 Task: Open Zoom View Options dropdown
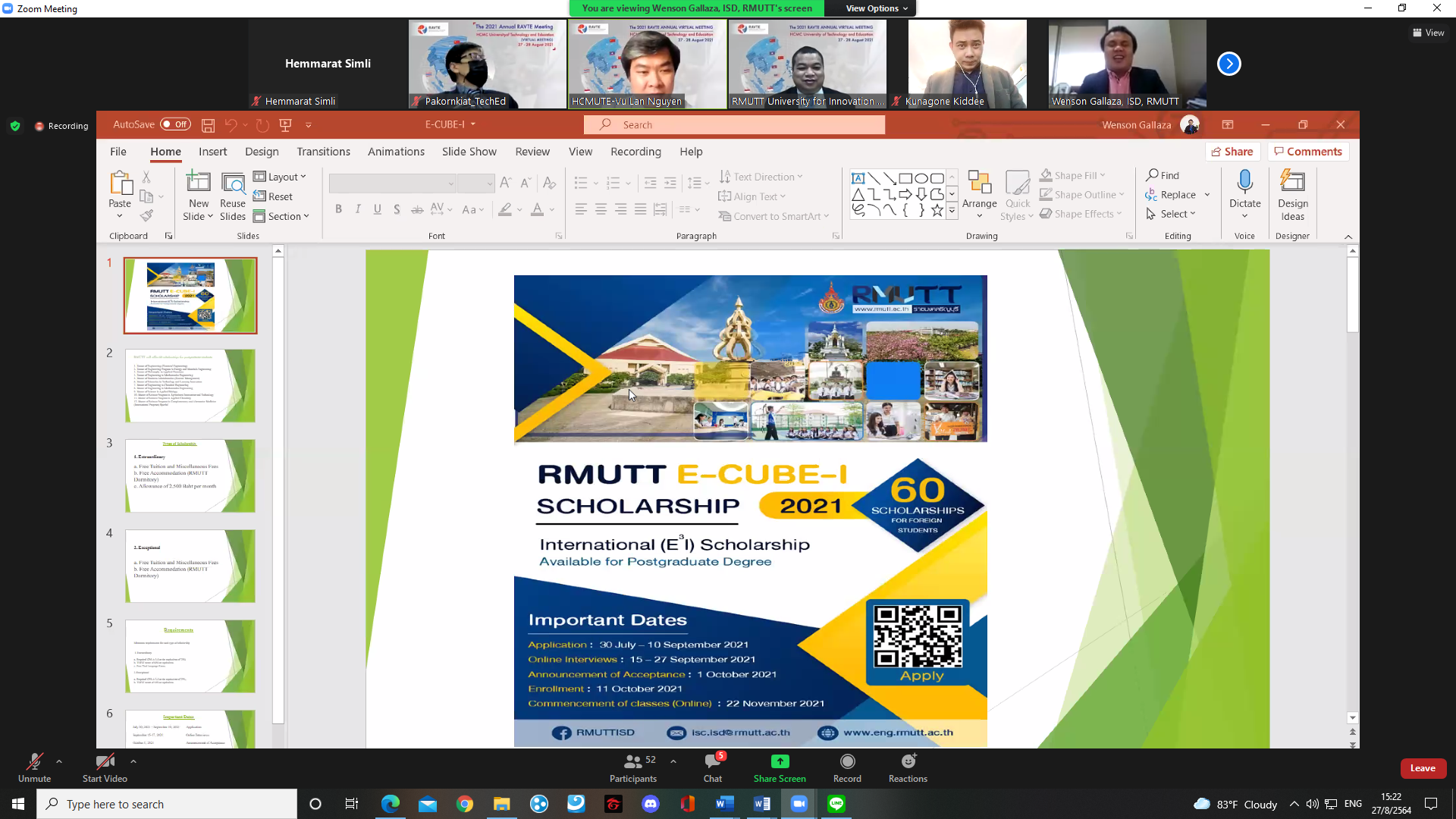(x=876, y=8)
